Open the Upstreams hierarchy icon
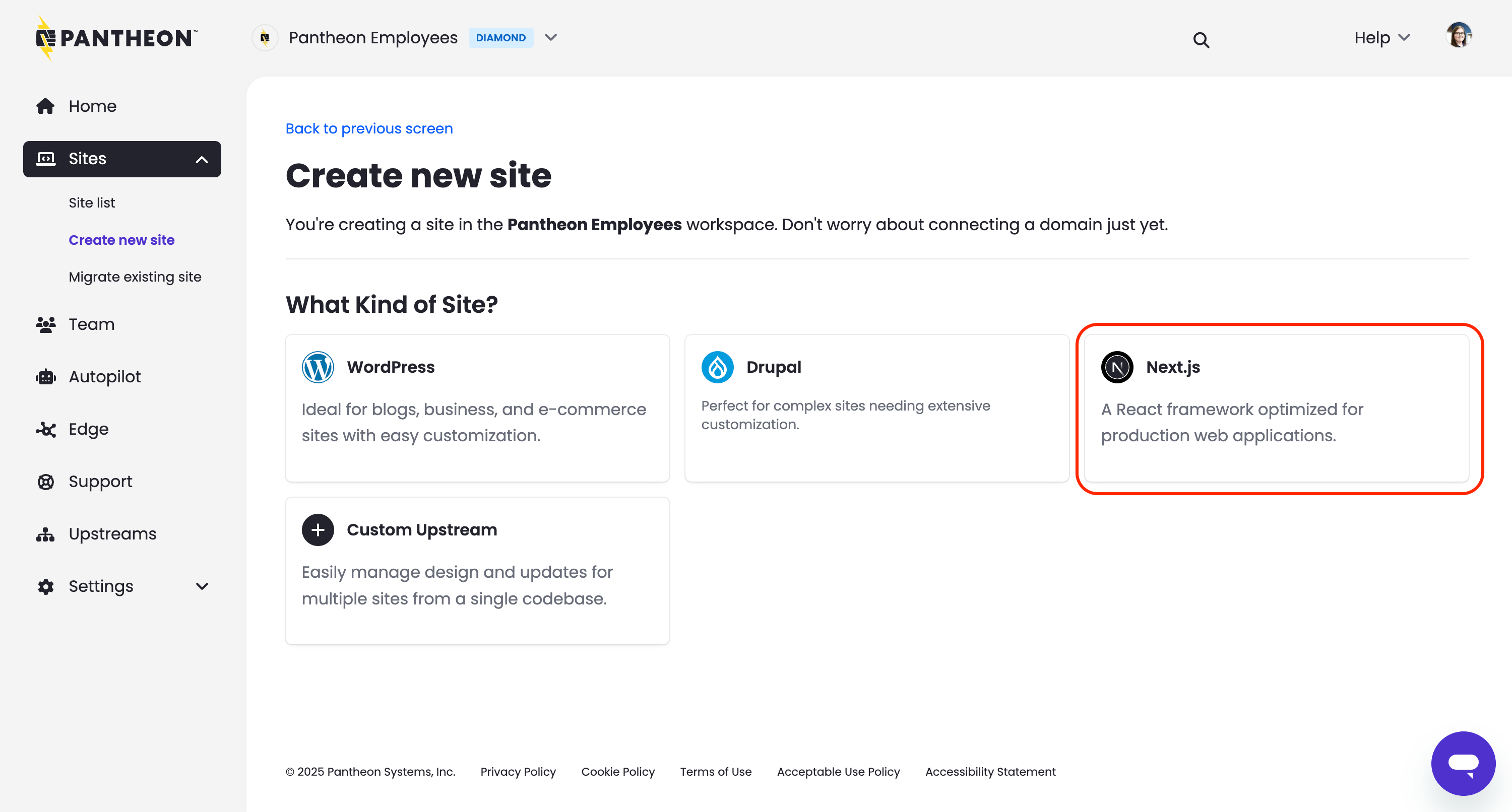Image resolution: width=1512 pixels, height=812 pixels. 45,534
